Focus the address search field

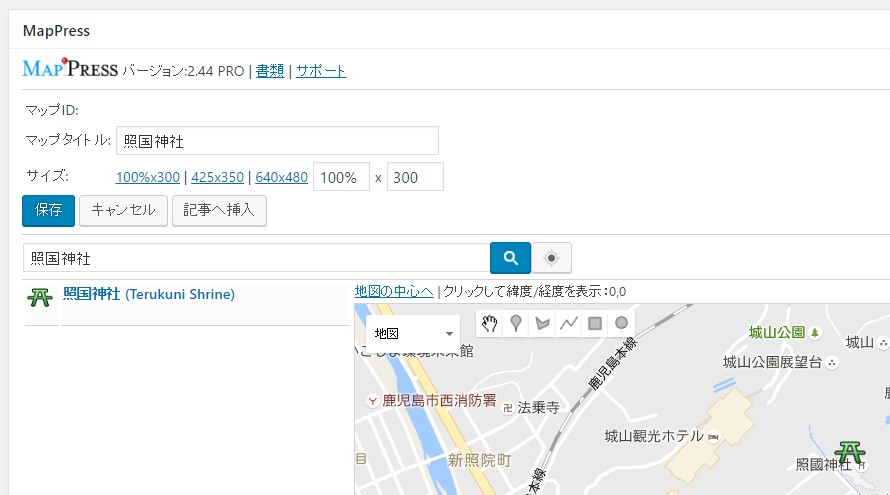click(257, 258)
